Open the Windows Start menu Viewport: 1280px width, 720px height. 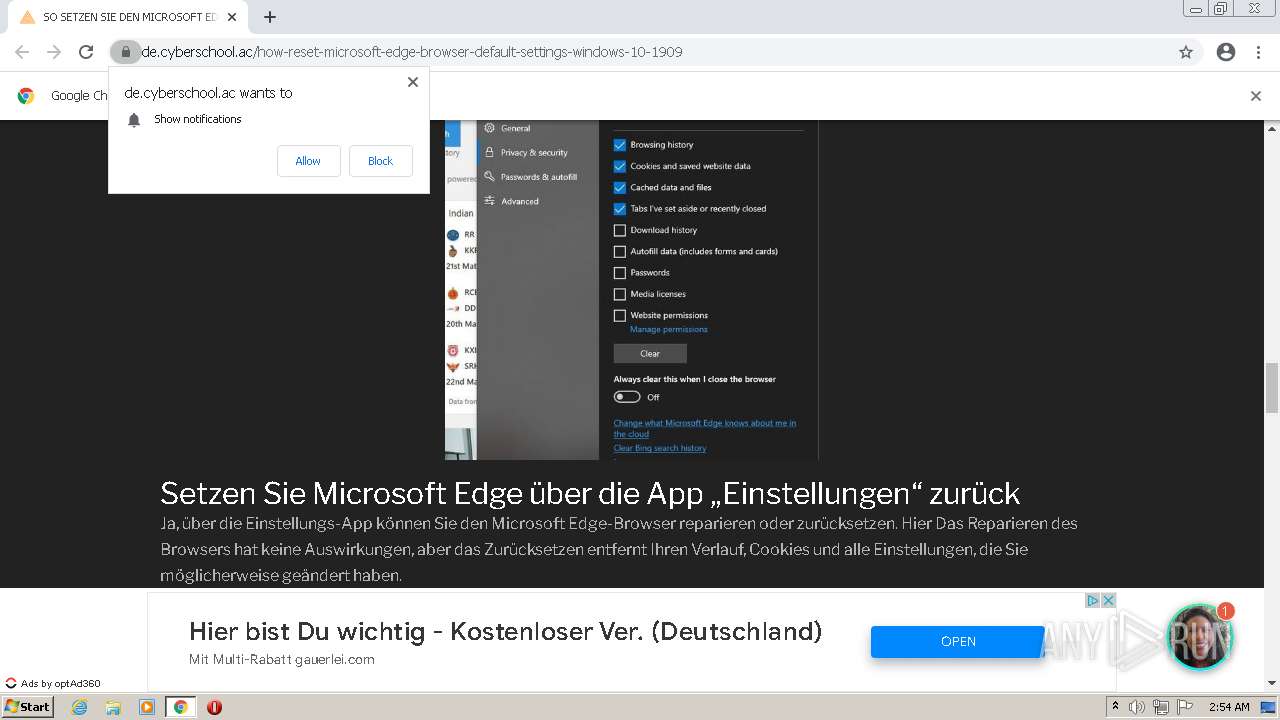click(x=27, y=706)
